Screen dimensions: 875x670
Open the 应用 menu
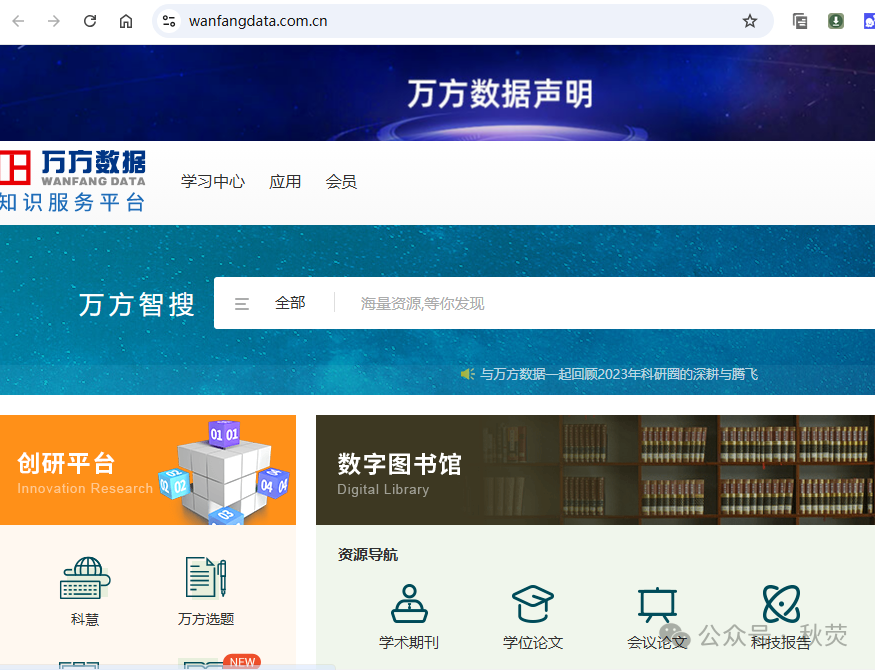pos(285,181)
